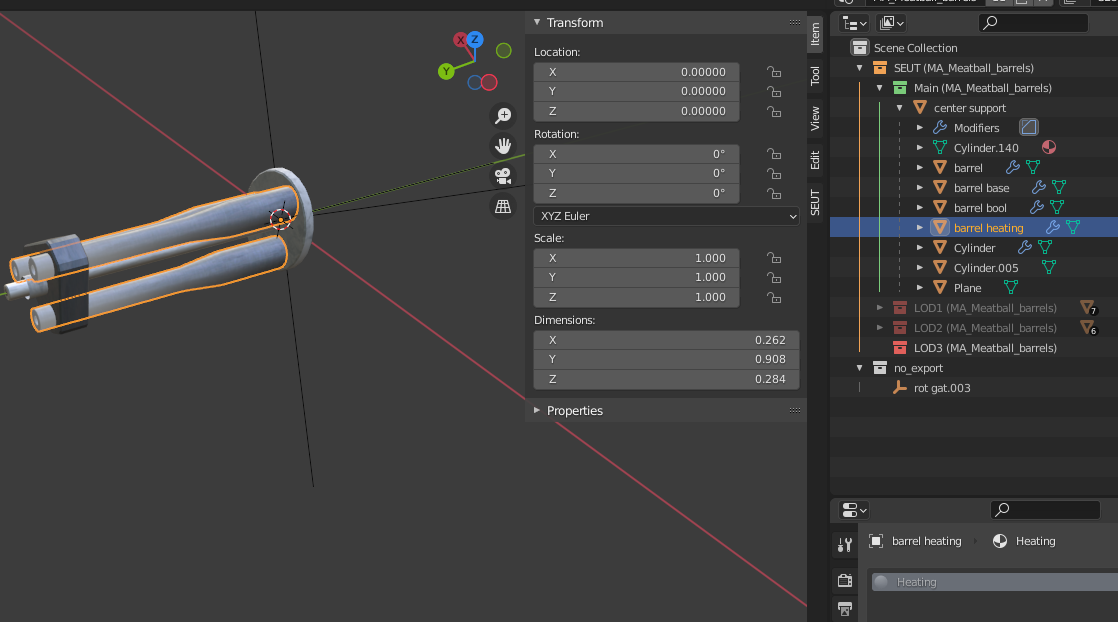This screenshot has height=622, width=1118.
Task: Click Cylinder.140 material sphere icon
Action: point(1049,148)
